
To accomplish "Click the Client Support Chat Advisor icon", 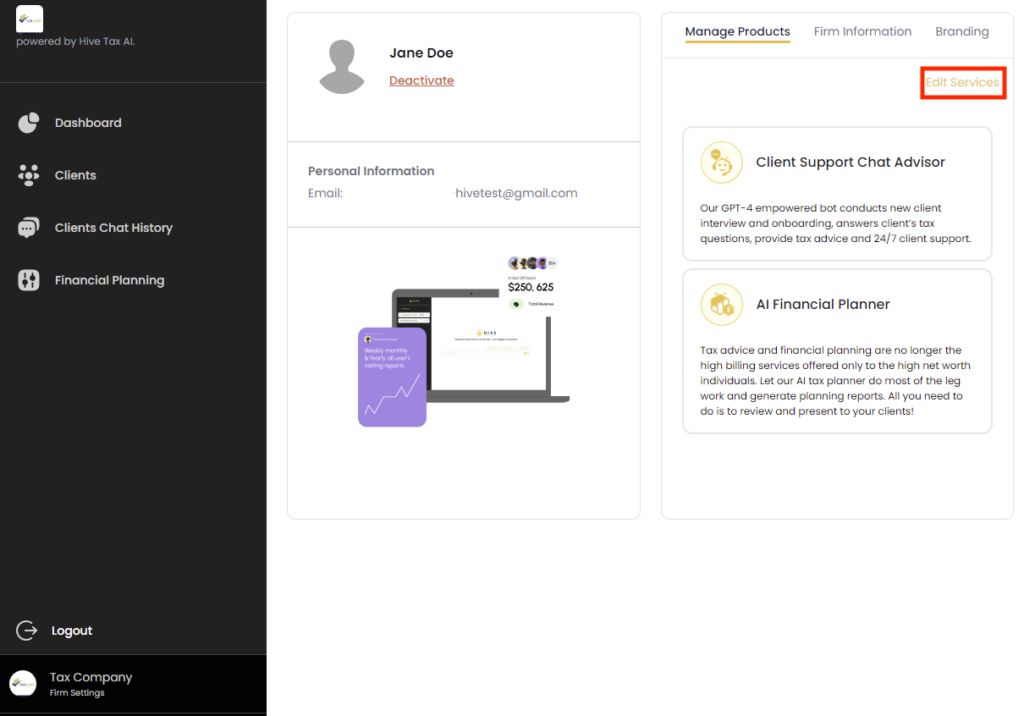I will [x=721, y=162].
